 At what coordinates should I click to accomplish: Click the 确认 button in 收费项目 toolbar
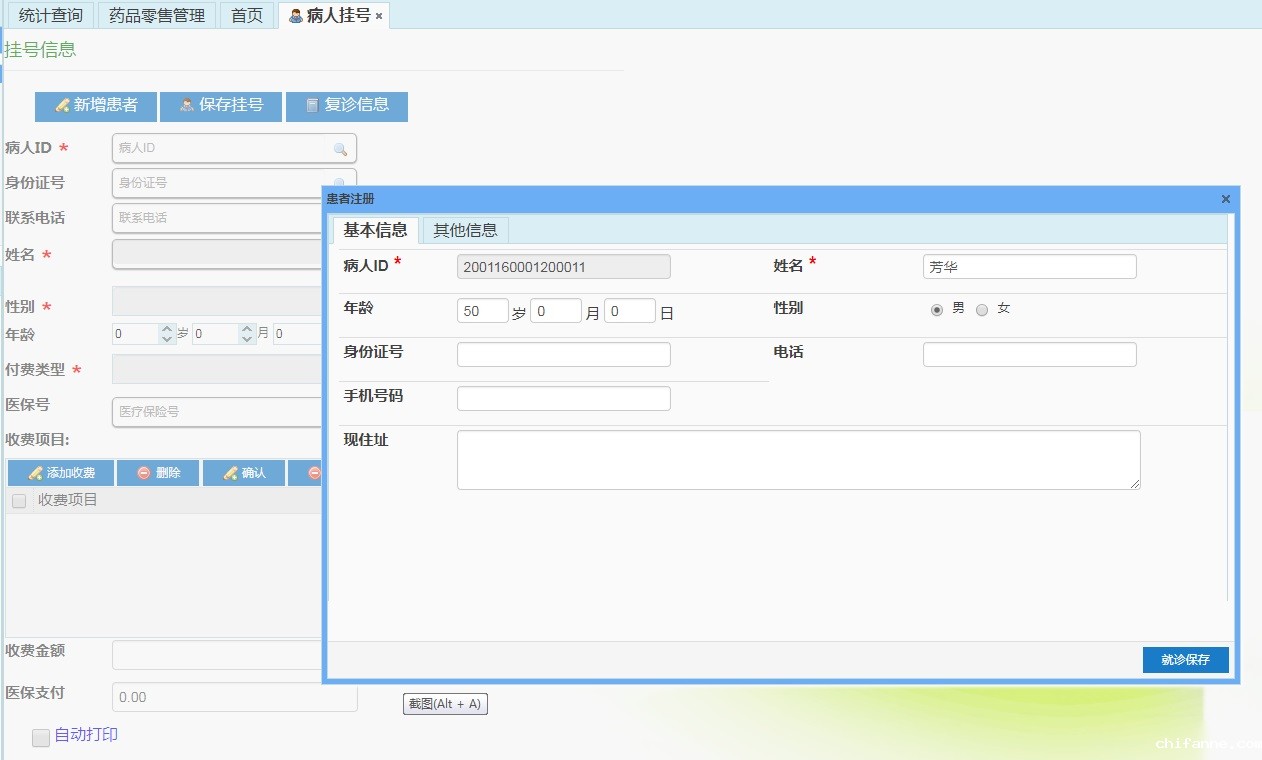coord(244,473)
